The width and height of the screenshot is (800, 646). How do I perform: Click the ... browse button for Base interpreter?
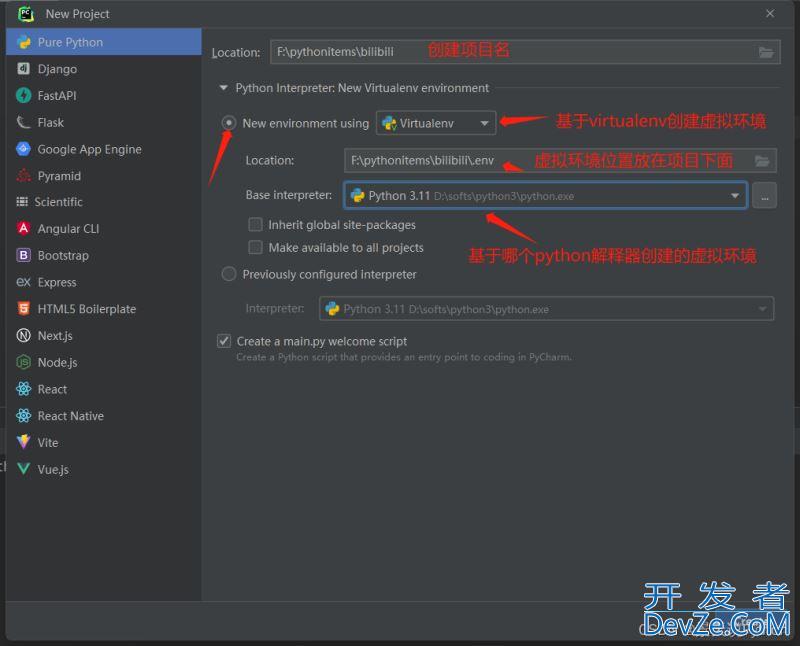(x=764, y=195)
